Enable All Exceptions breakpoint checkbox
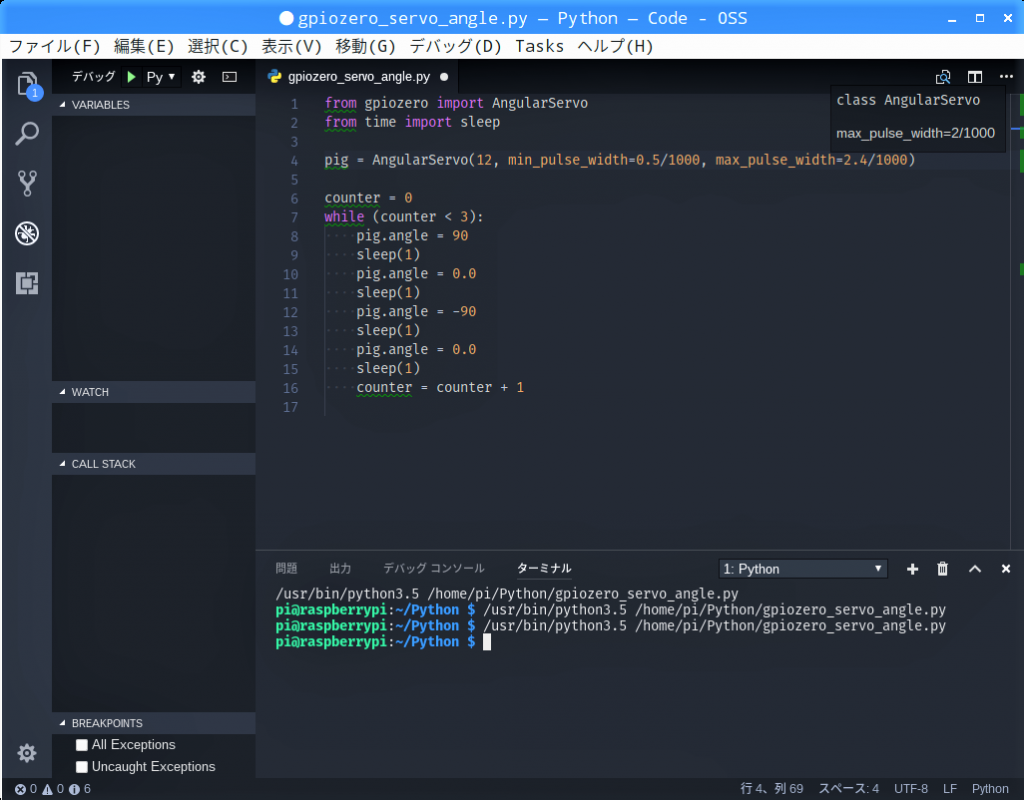This screenshot has width=1024, height=800. tap(82, 745)
